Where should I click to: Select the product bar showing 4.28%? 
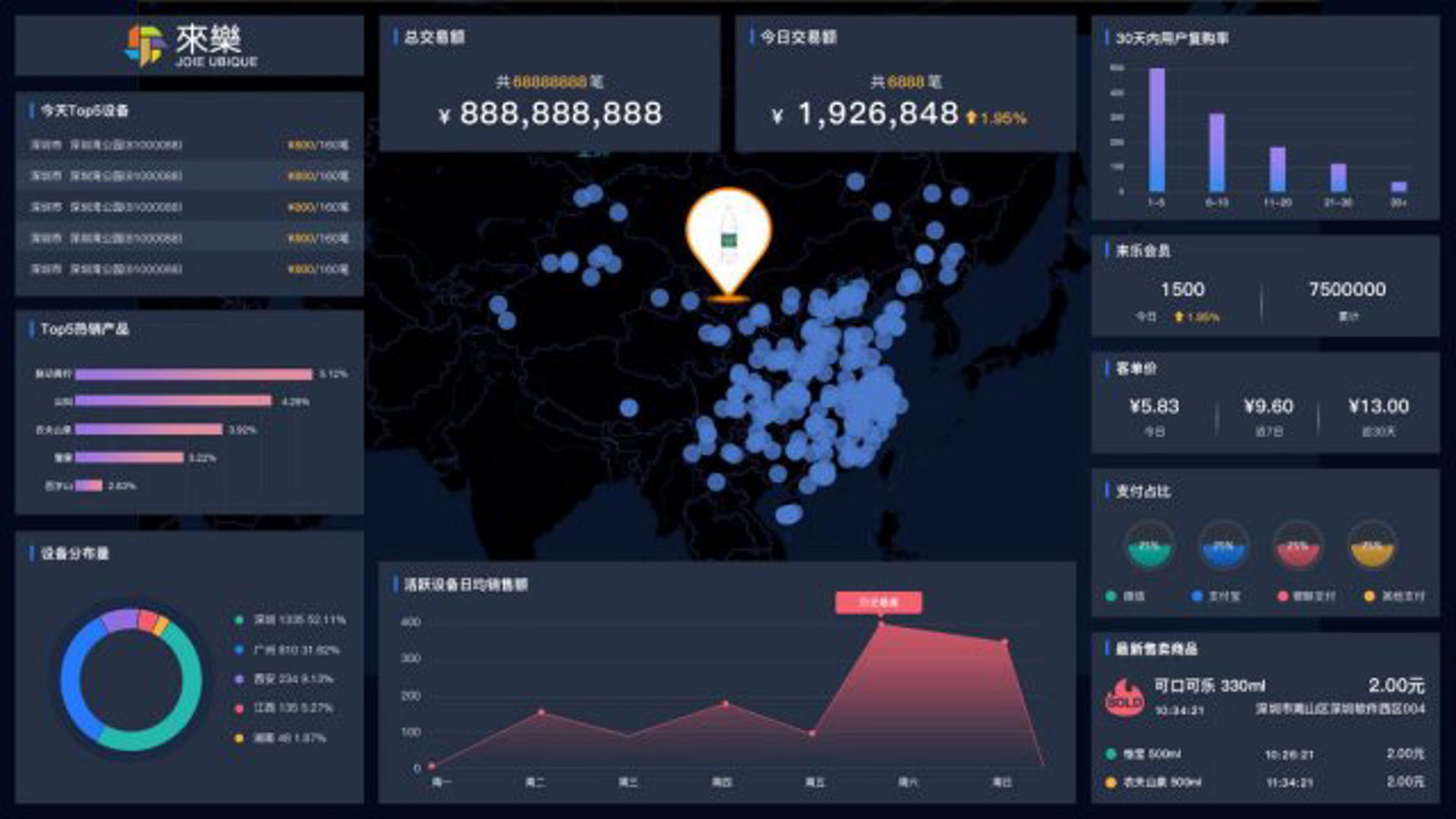[173, 400]
